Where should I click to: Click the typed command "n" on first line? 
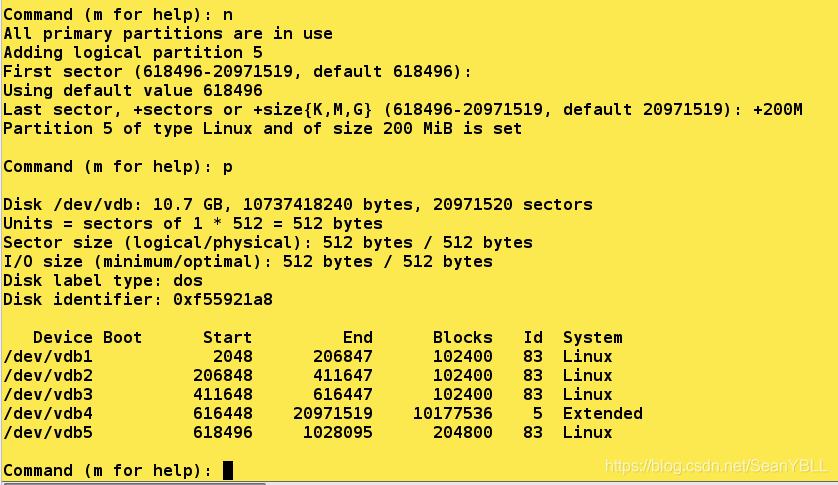(x=228, y=15)
